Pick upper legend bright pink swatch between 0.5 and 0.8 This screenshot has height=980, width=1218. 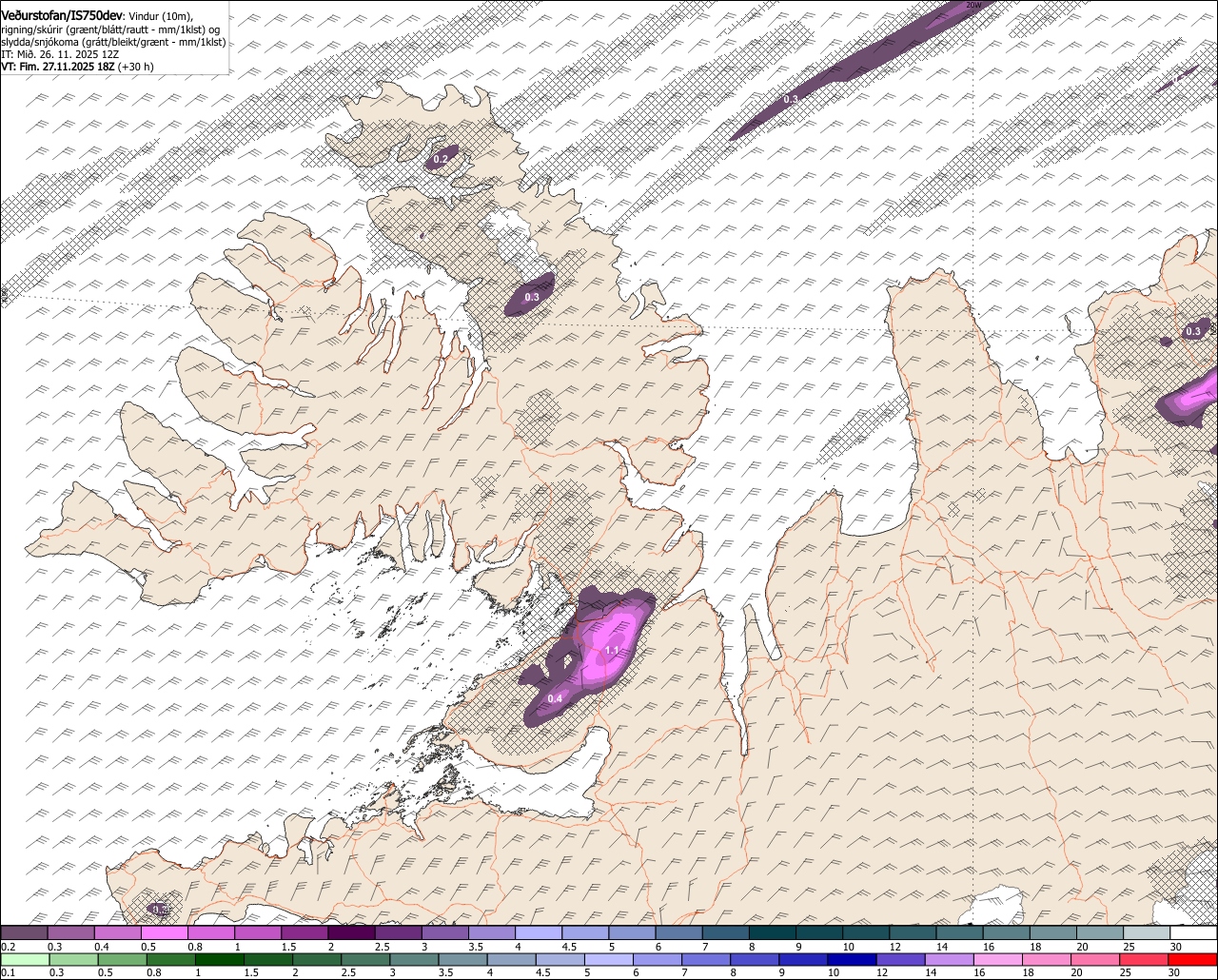[x=164, y=932]
